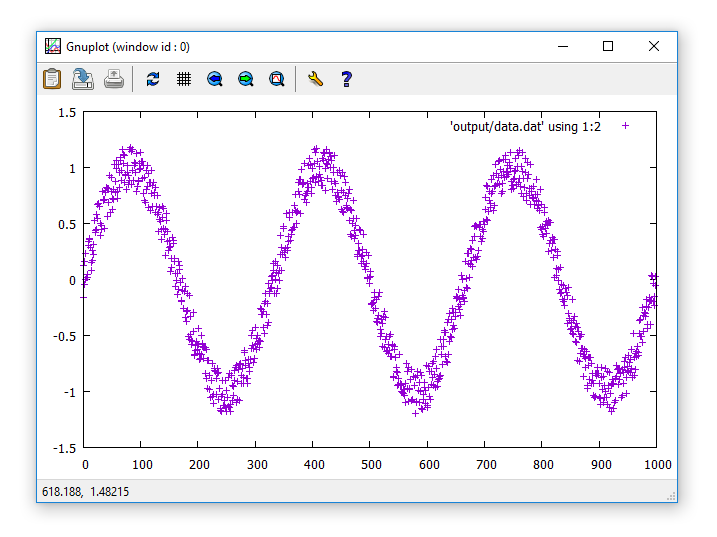Copy the graph to clipboard
The width and height of the screenshot is (717, 537).
[x=52, y=78]
